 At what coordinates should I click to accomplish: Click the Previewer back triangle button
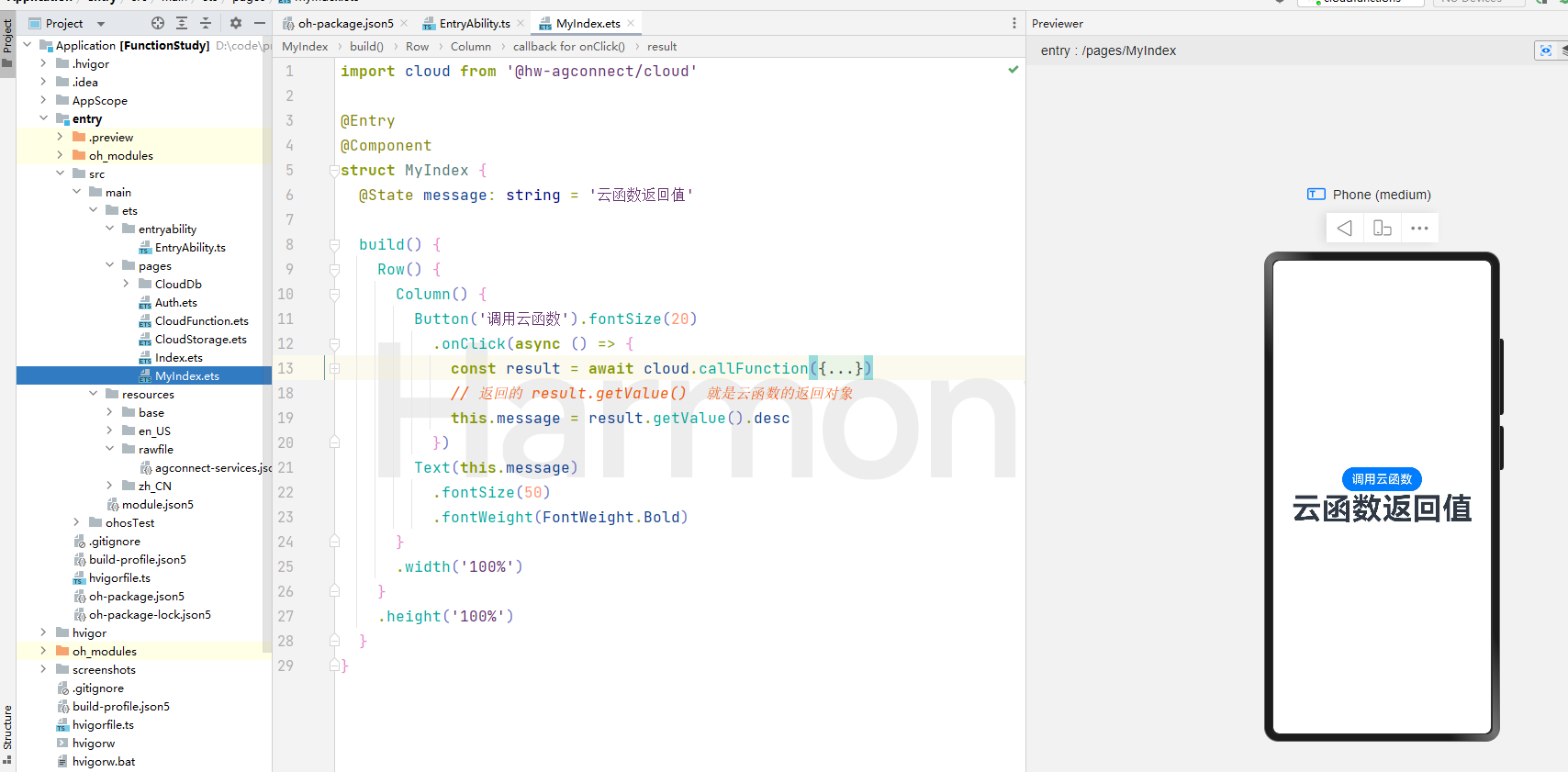[1344, 228]
